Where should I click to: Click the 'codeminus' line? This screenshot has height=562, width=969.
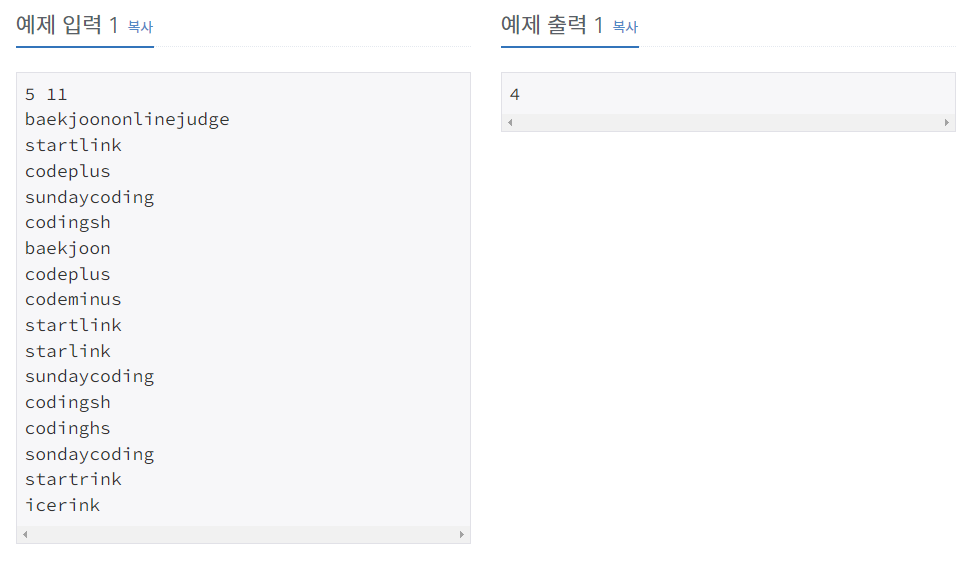(x=73, y=300)
